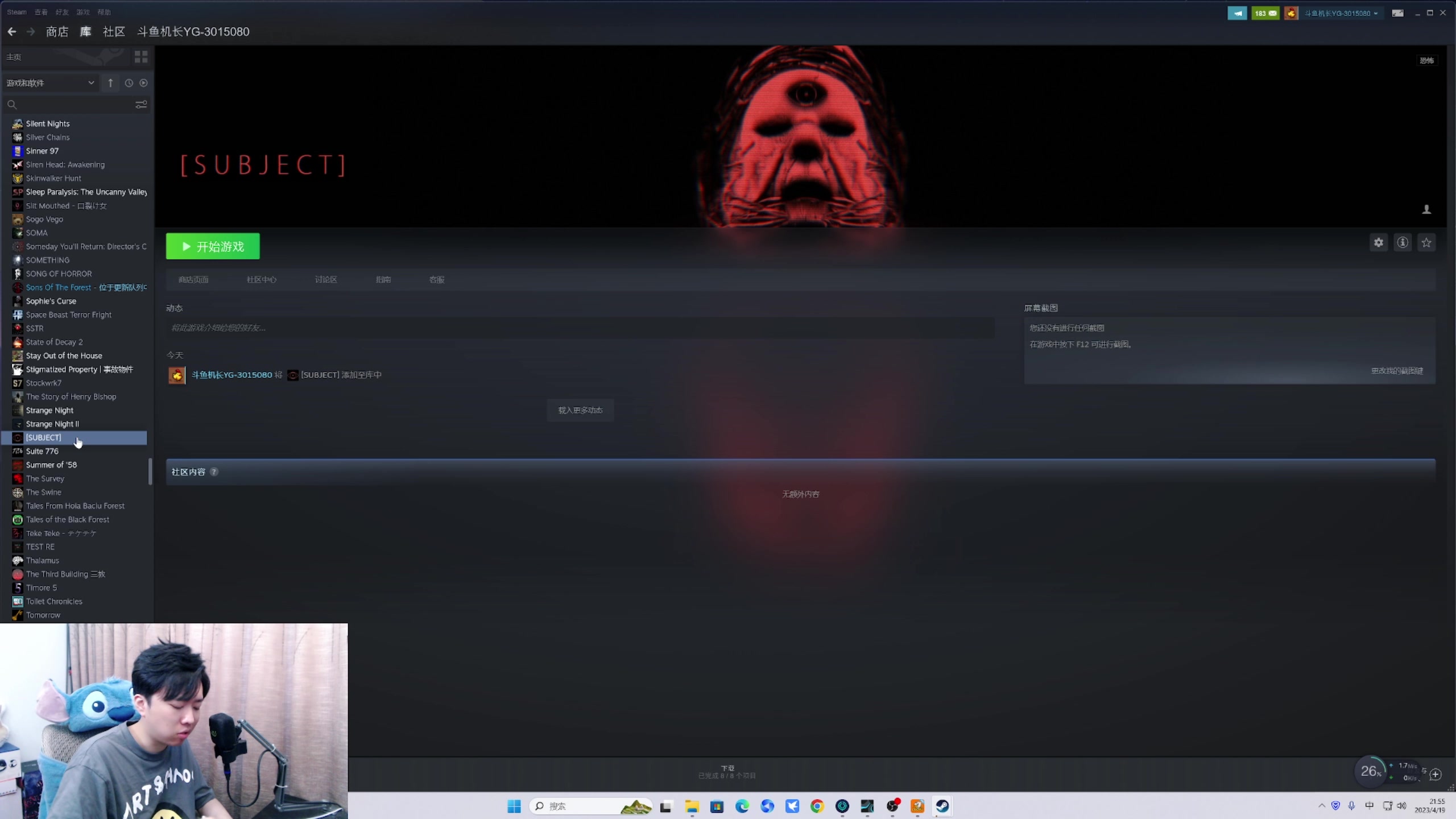Open the 183 notifications inbox dropdown

tap(1265, 13)
